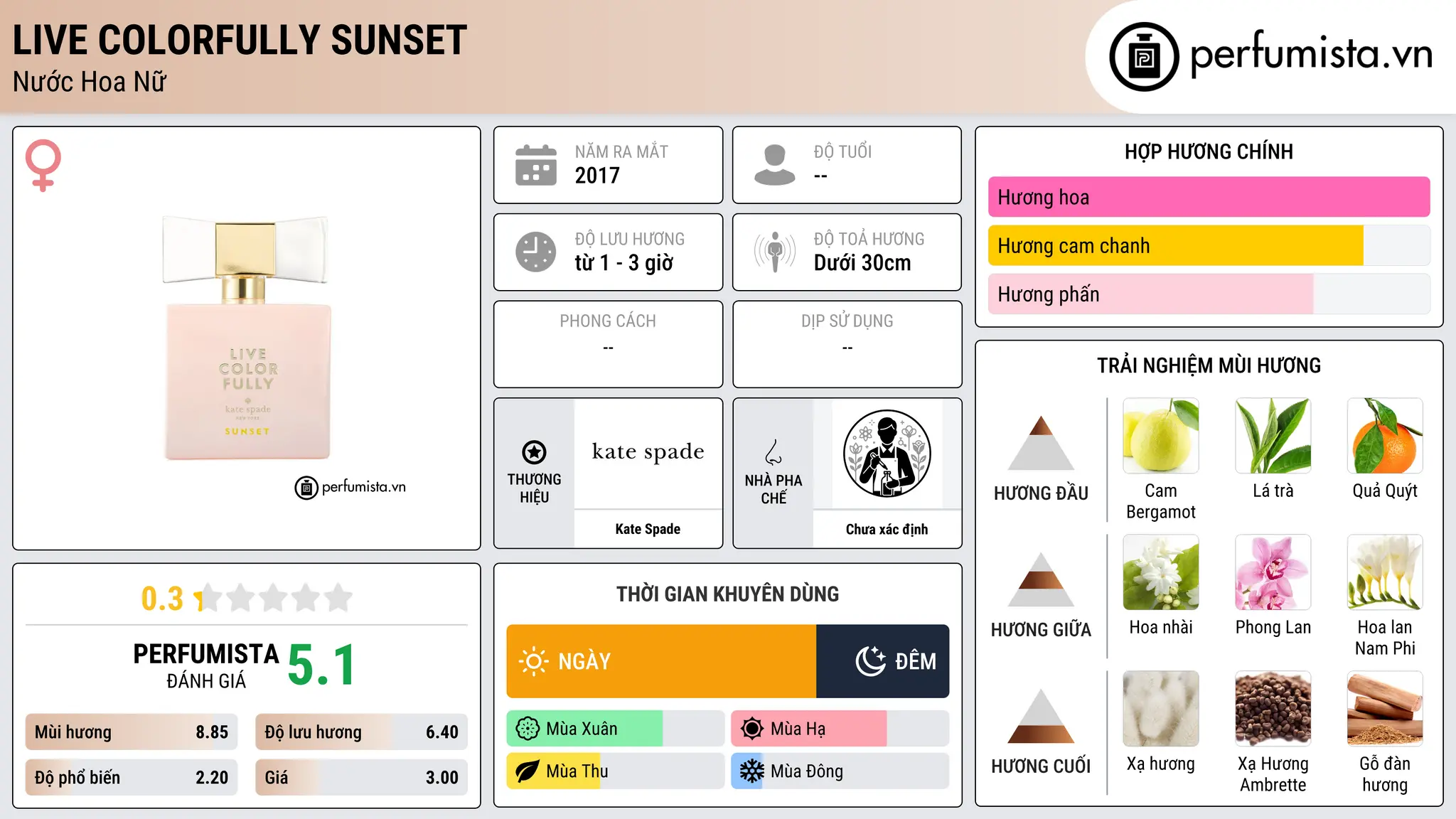Select the Quả Quýt note image
This screenshot has height=819, width=1456.
tap(1385, 436)
